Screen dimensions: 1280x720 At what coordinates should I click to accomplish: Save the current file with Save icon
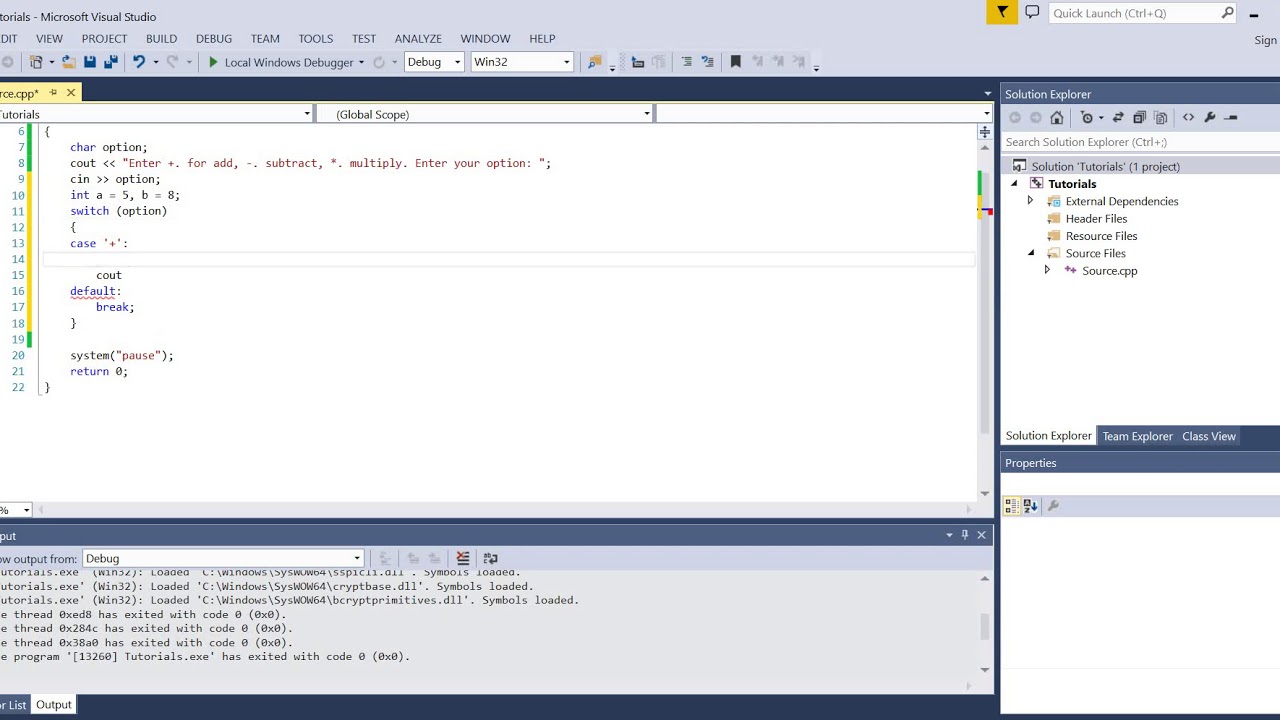(90, 62)
